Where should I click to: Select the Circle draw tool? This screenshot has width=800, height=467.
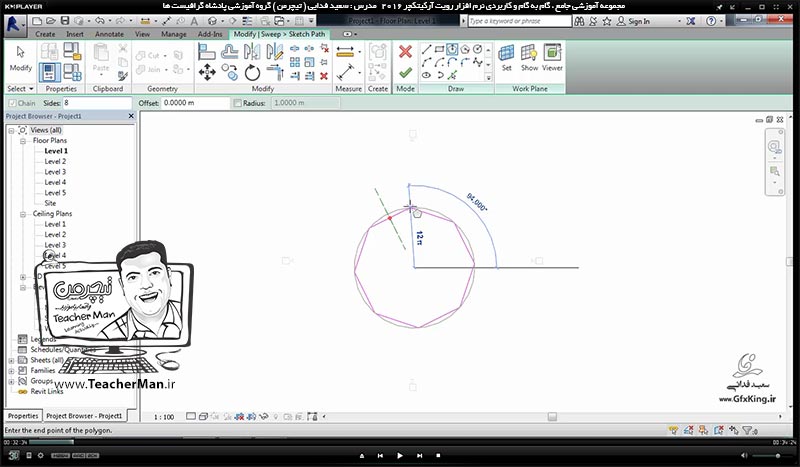[x=478, y=49]
